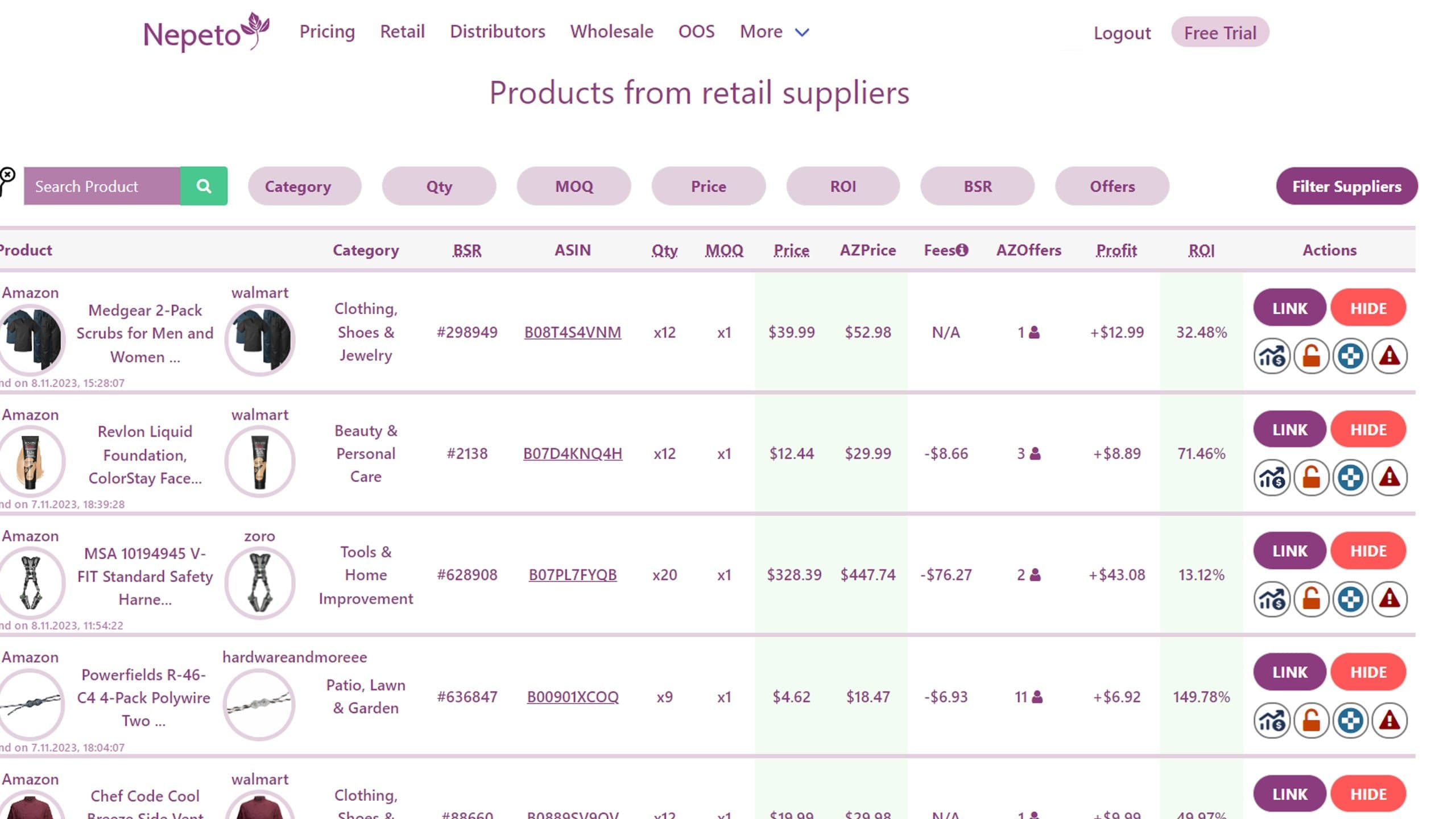The width and height of the screenshot is (1456, 819).
Task: Open the Pricing page
Action: pyautogui.click(x=327, y=32)
